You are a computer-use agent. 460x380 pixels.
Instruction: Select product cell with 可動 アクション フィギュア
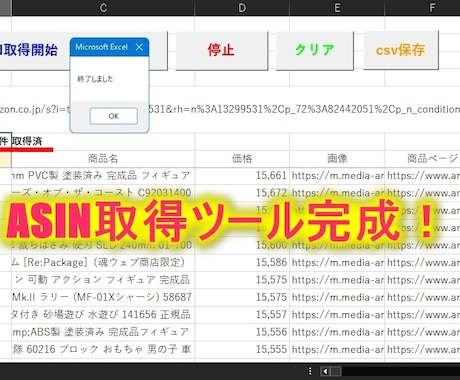[x=103, y=280]
